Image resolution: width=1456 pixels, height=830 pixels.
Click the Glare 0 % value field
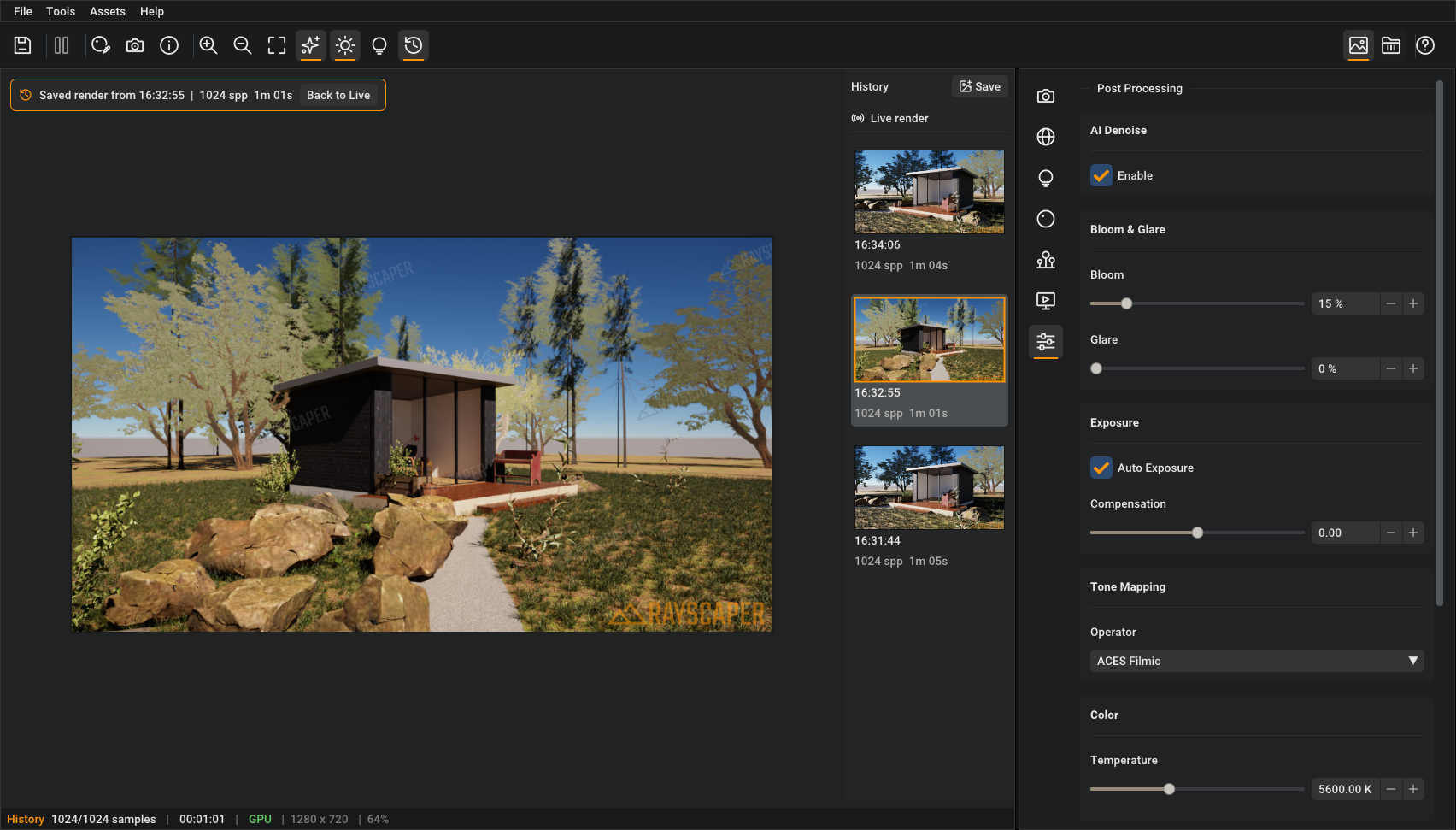coord(1345,368)
